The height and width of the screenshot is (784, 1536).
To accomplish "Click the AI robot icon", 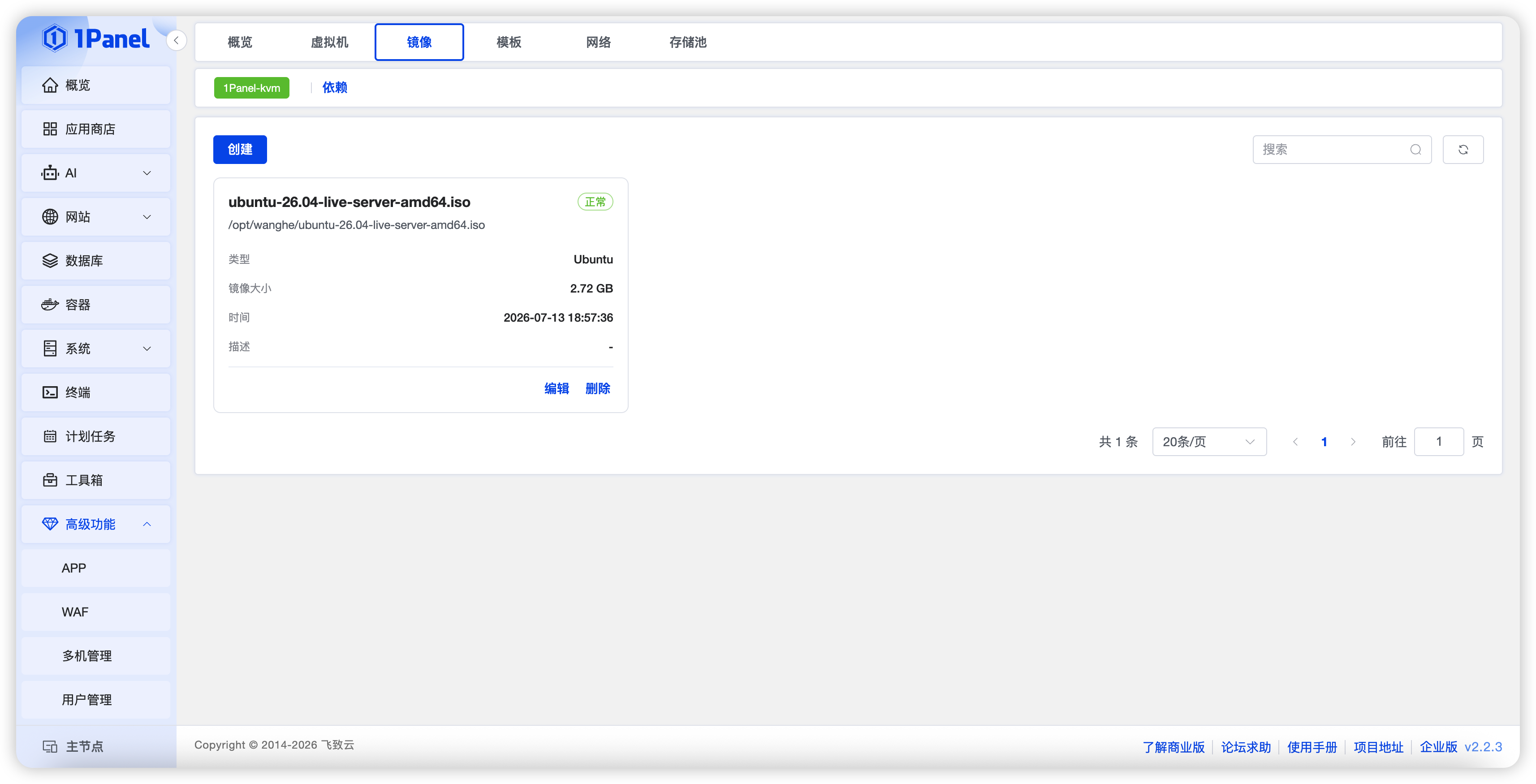I will tap(50, 173).
